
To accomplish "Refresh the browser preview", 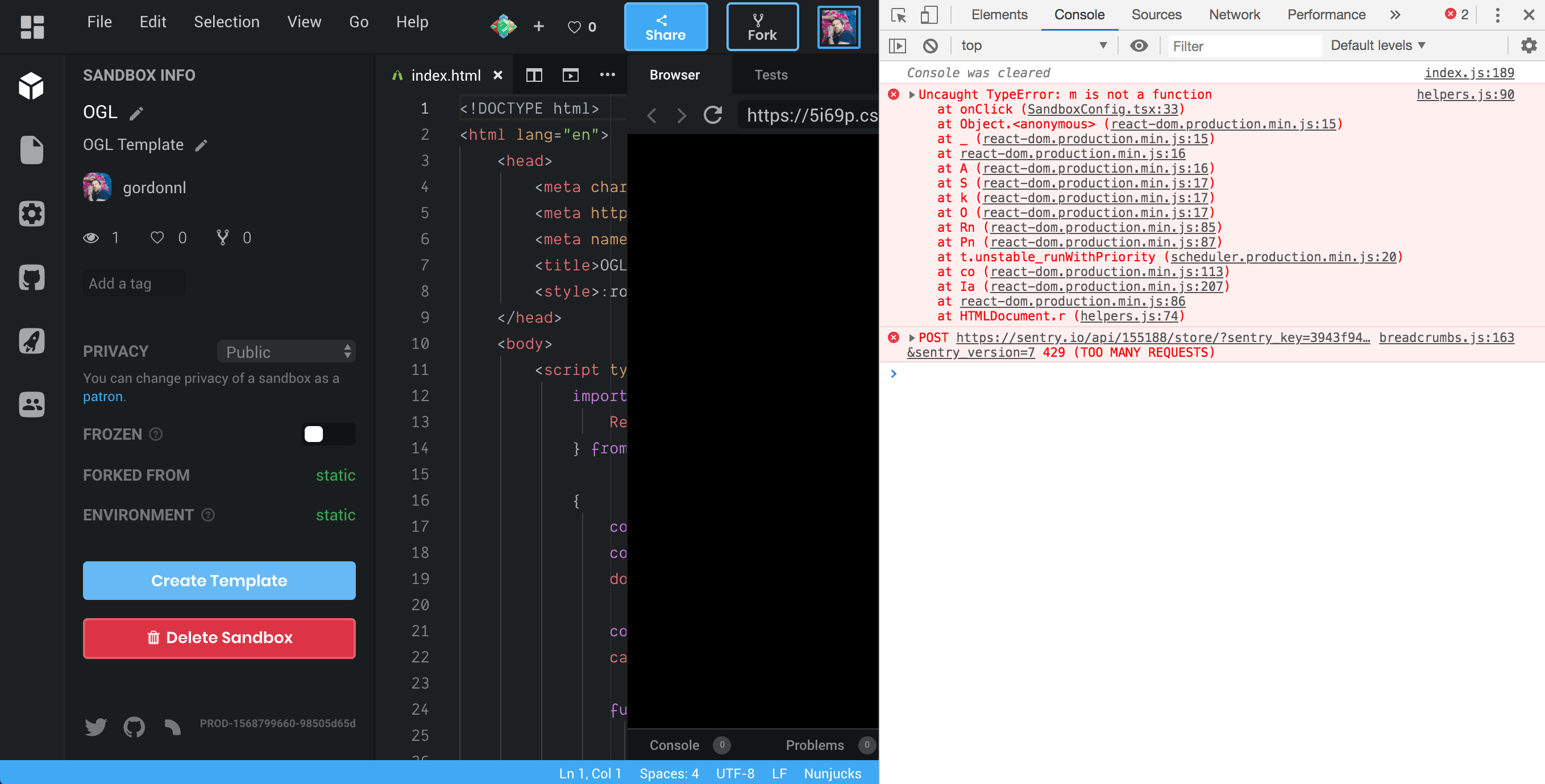I will coord(712,115).
